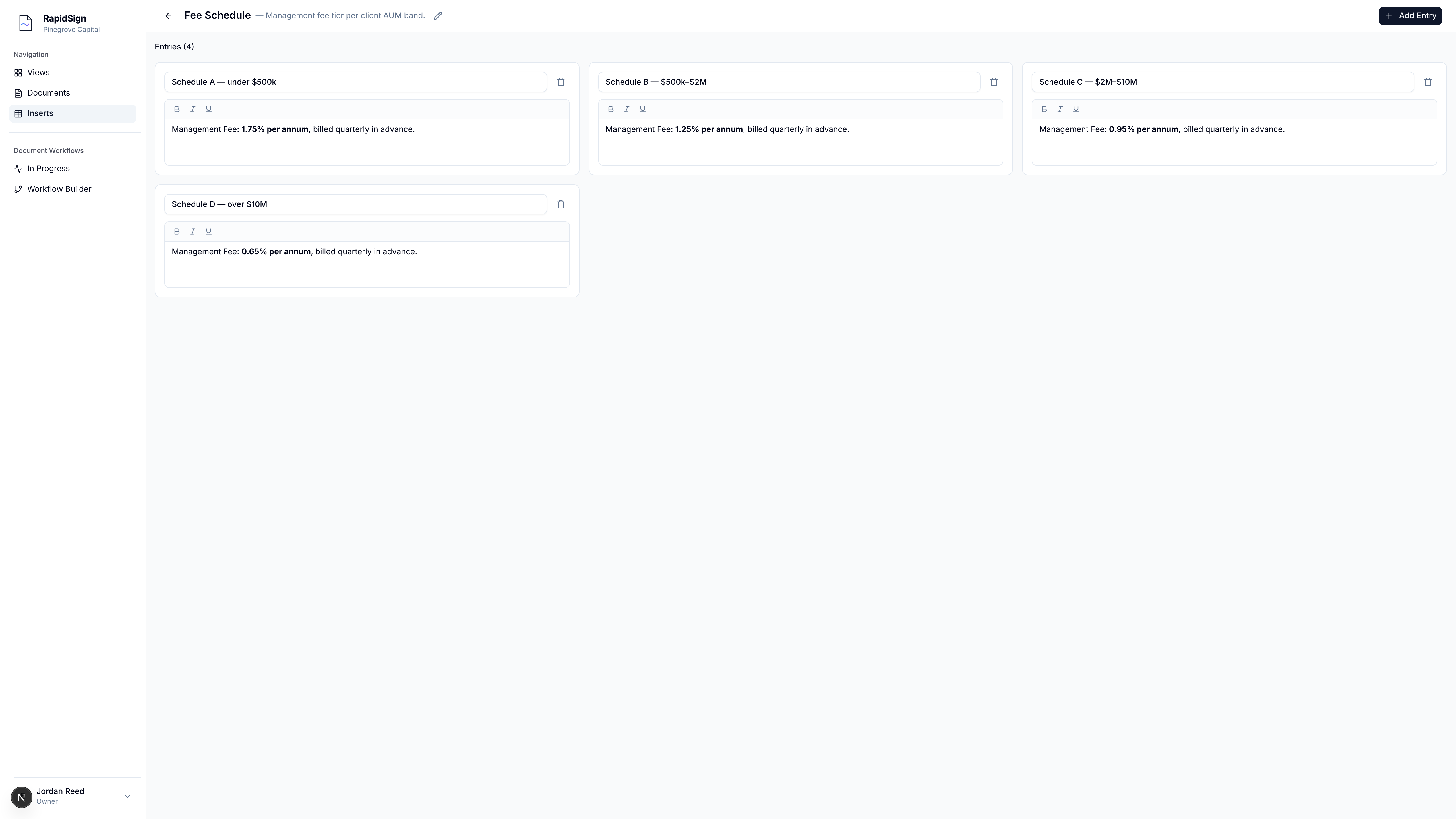The width and height of the screenshot is (1456, 819).
Task: Click the Add Entry button
Action: (x=1410, y=16)
